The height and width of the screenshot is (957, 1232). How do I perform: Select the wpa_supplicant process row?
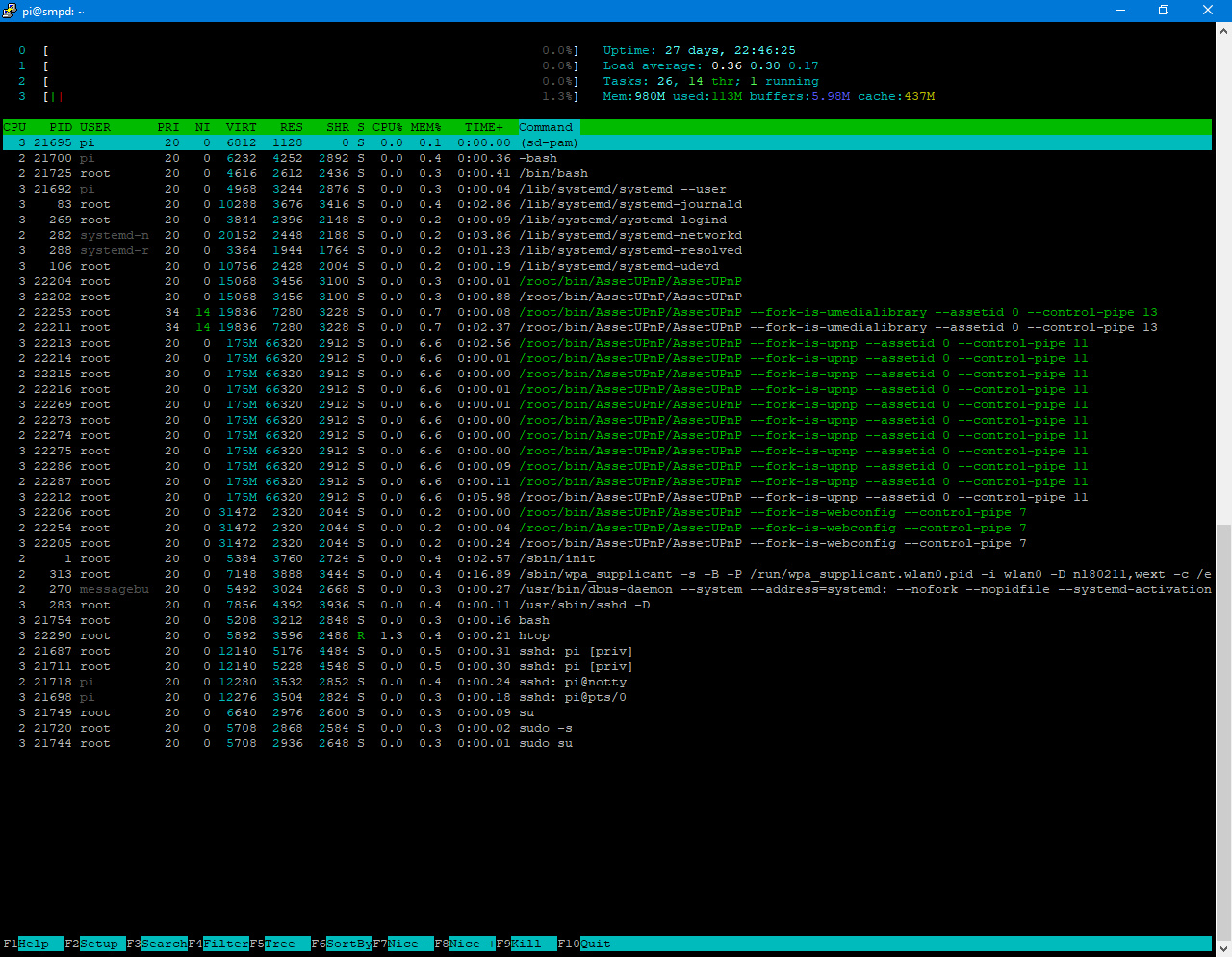point(607,574)
